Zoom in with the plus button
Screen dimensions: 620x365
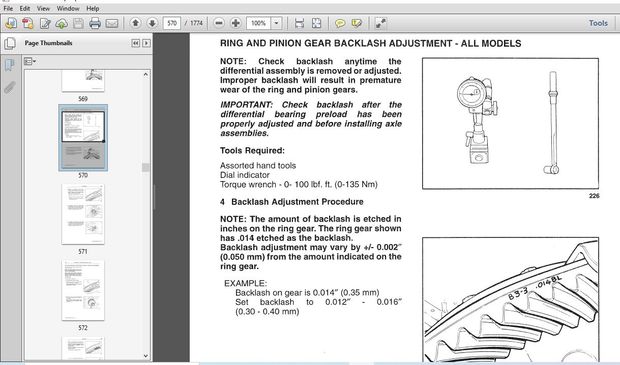coord(236,23)
